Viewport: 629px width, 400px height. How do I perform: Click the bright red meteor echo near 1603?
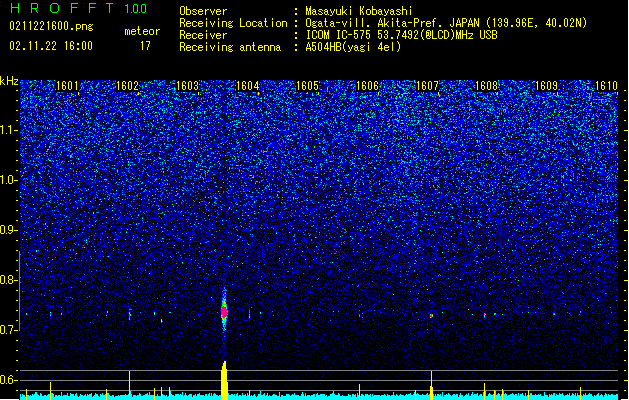[x=224, y=312]
